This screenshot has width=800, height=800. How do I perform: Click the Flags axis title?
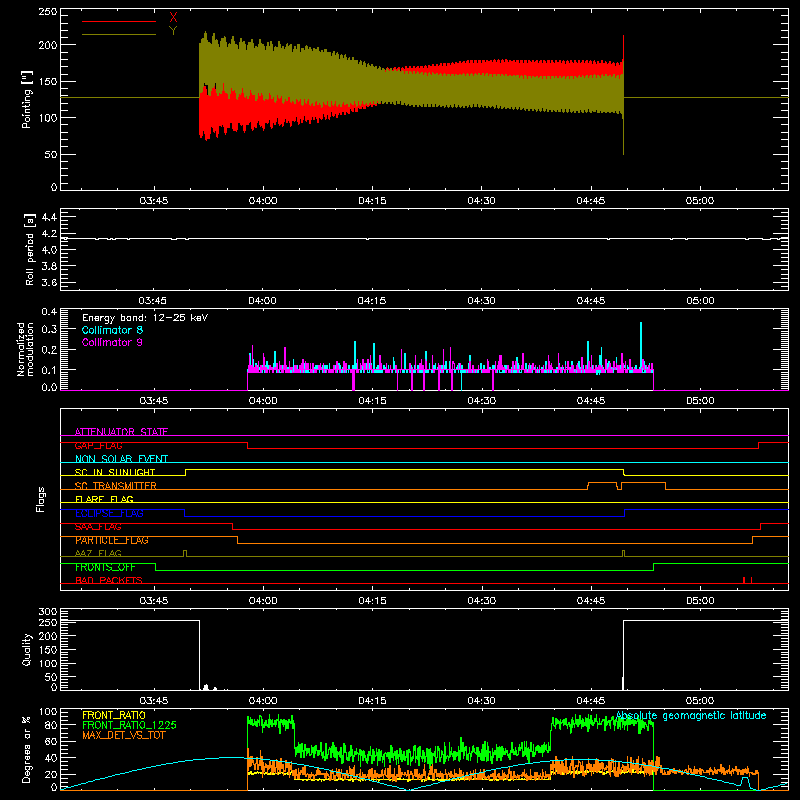coord(40,499)
